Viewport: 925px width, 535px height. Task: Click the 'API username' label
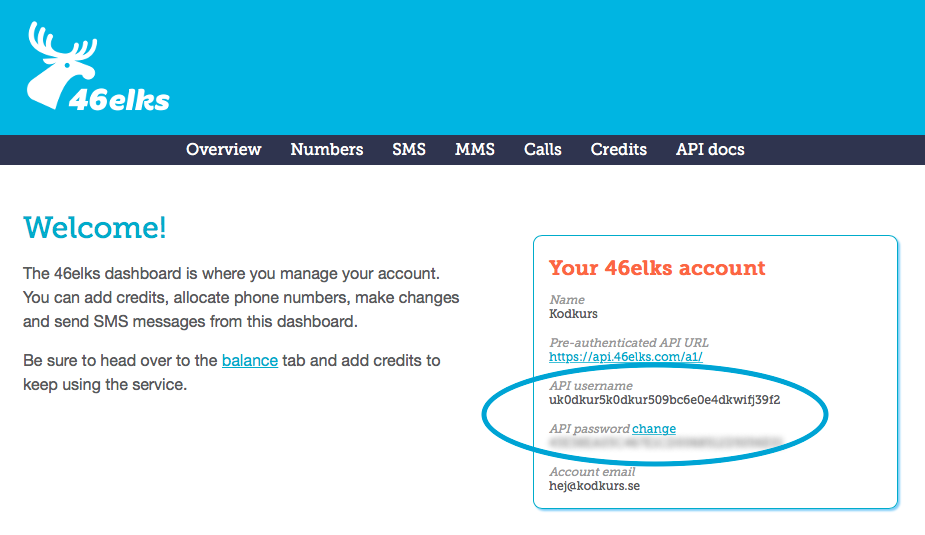click(x=591, y=386)
